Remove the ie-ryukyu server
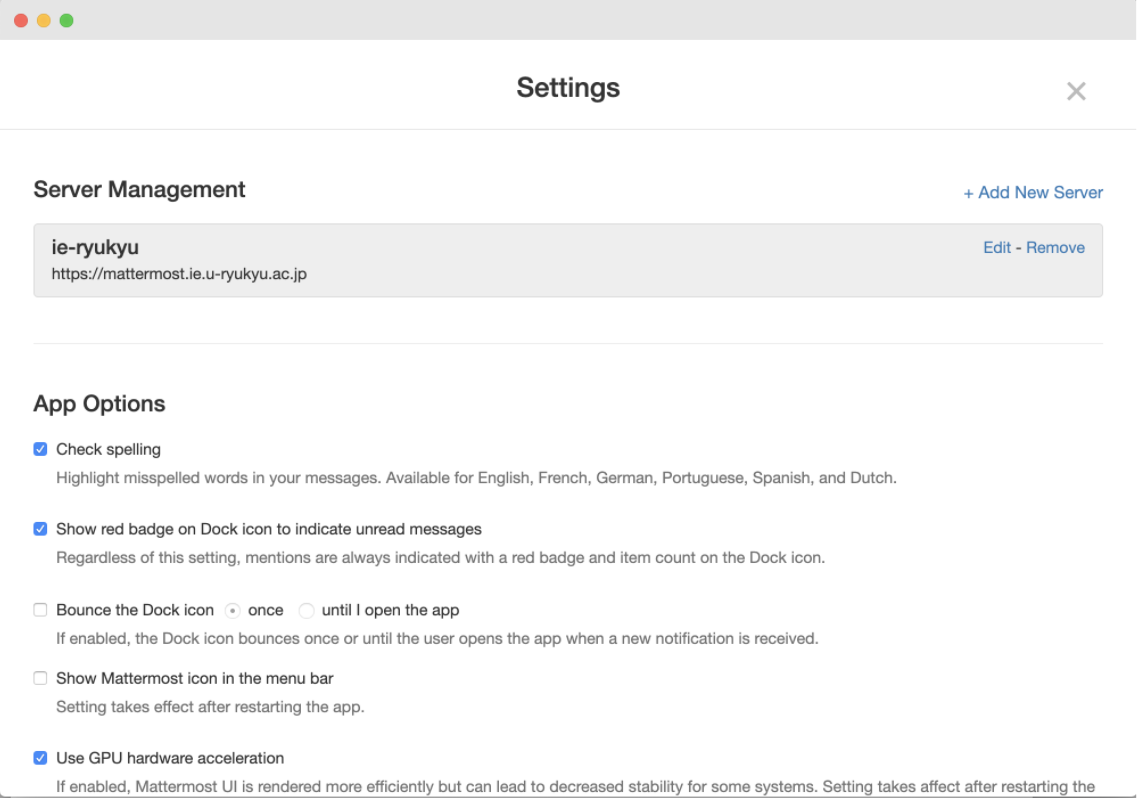 tap(1055, 247)
